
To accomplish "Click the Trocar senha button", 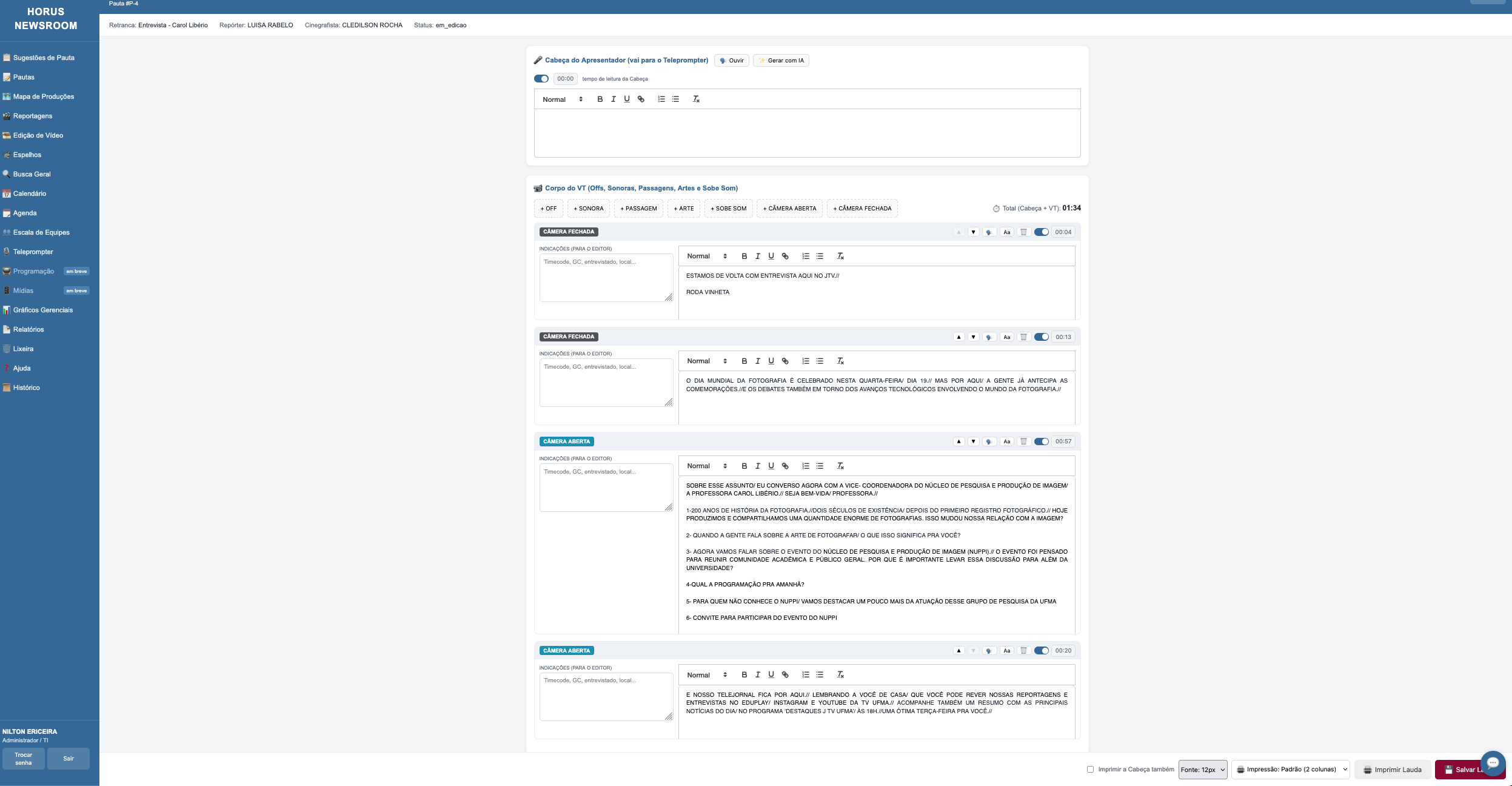I will 24,759.
